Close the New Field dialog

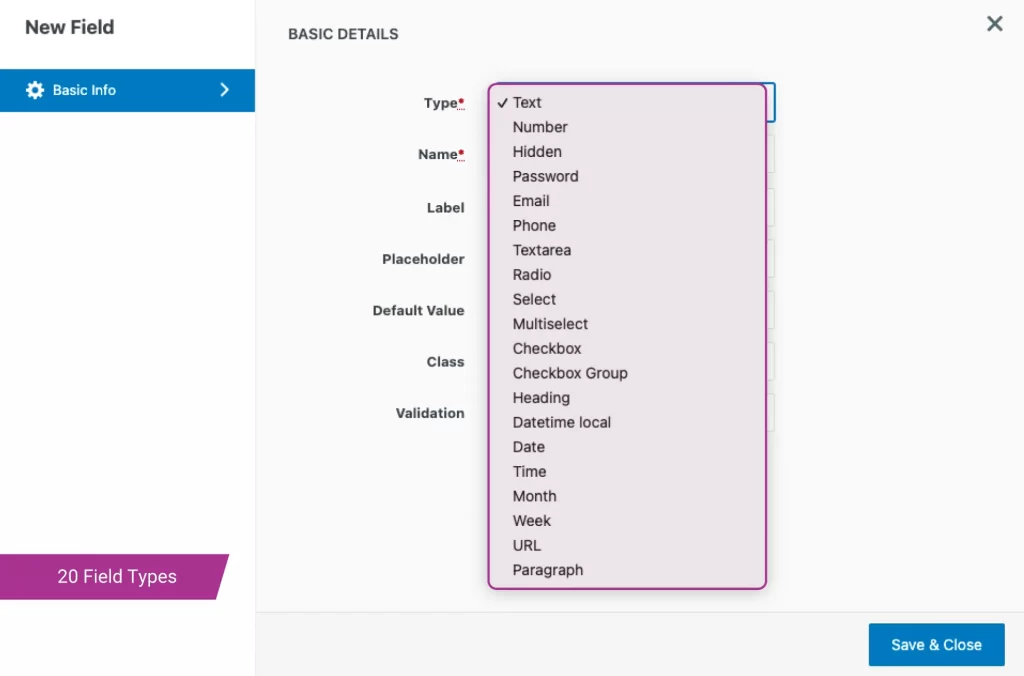995,24
